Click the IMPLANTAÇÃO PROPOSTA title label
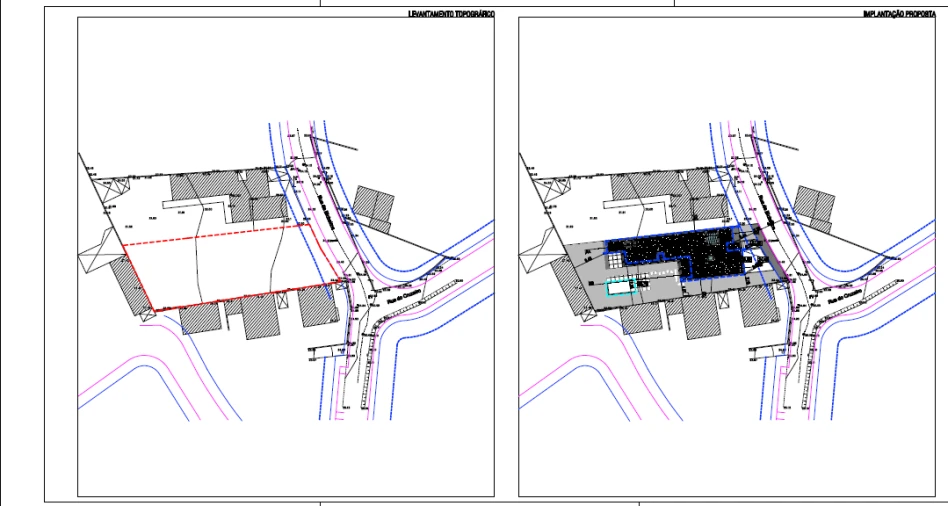 (899, 15)
